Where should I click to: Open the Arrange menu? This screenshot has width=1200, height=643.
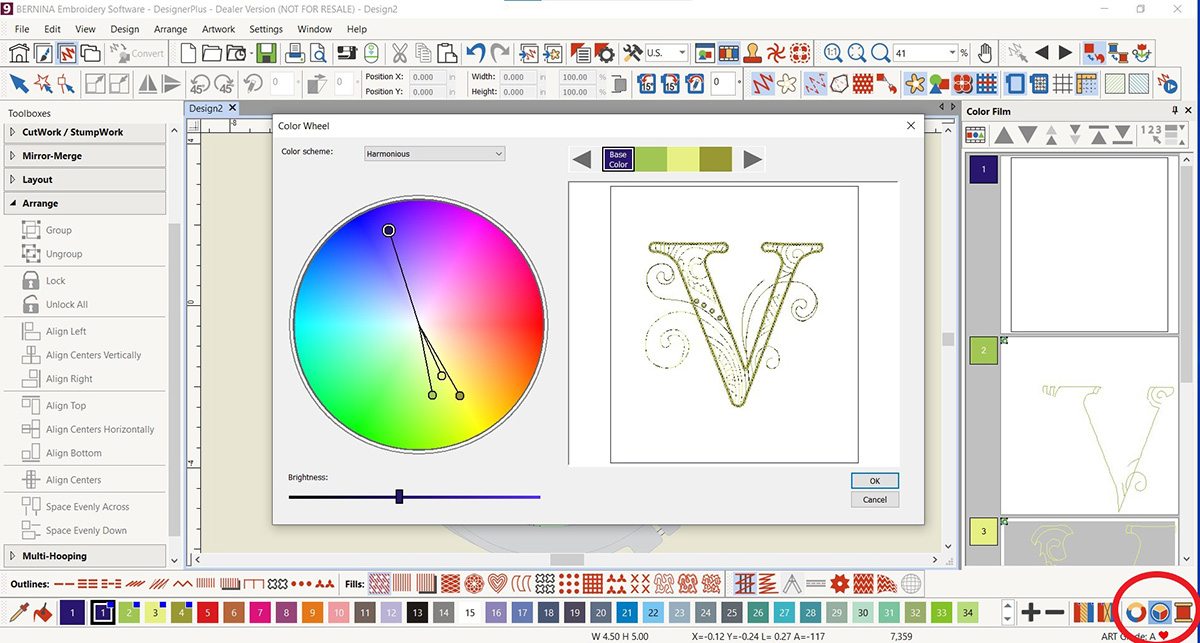coord(170,29)
